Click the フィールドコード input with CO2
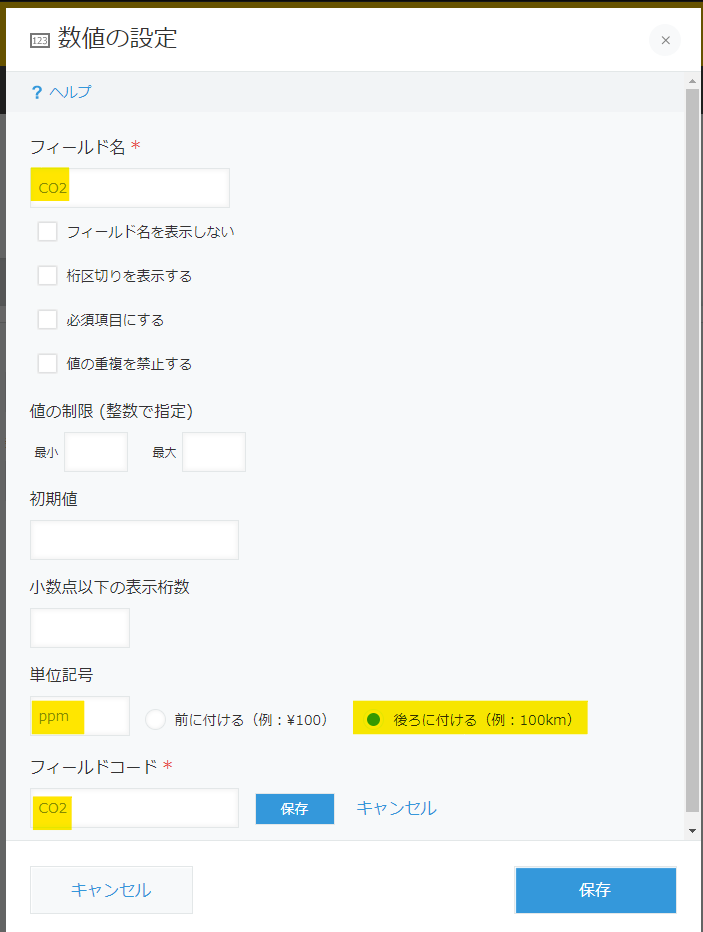This screenshot has height=932, width=703. tap(134, 808)
